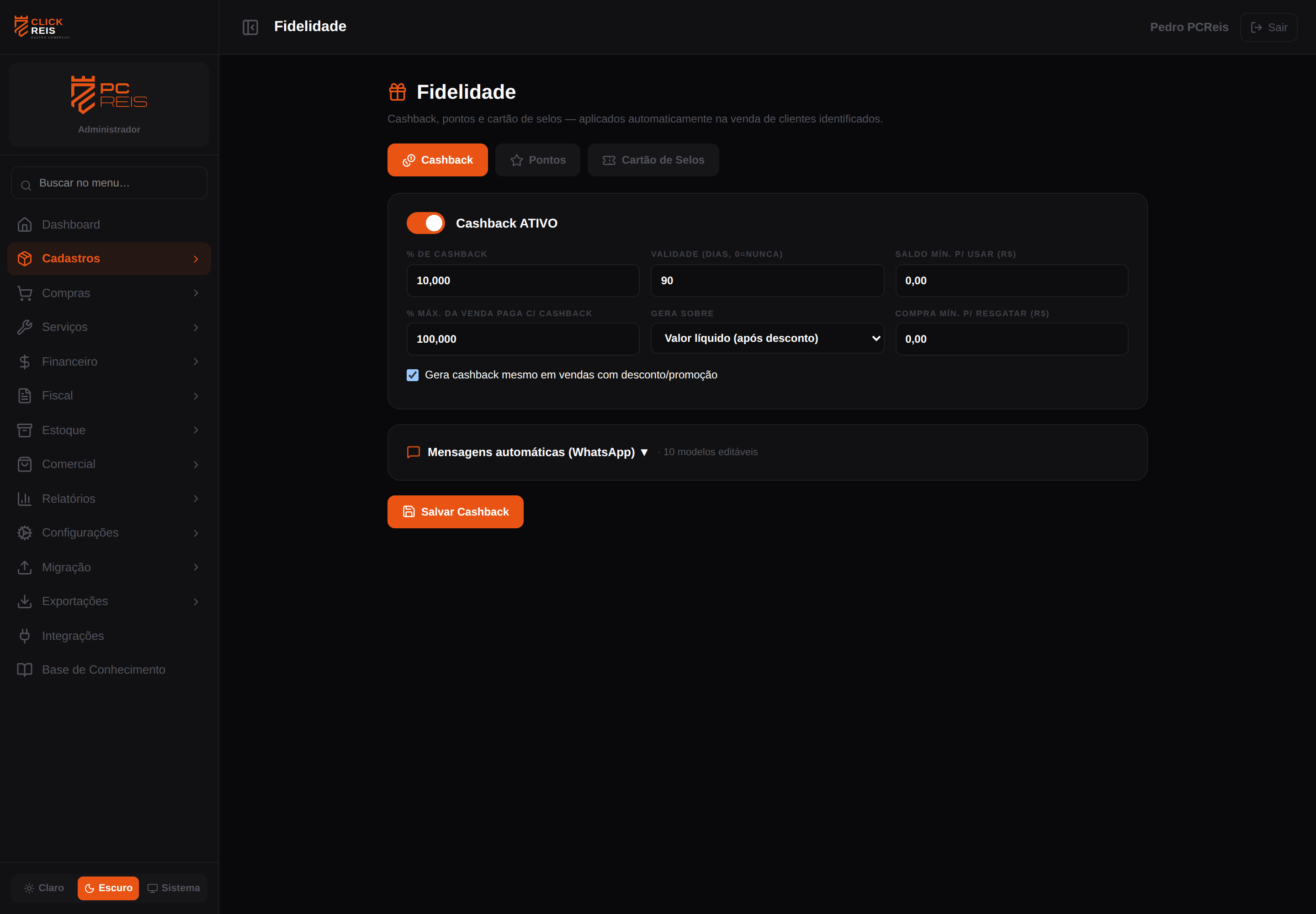Image resolution: width=1316 pixels, height=914 pixels.
Task: Click the Exportações download icon
Action: [x=25, y=601]
